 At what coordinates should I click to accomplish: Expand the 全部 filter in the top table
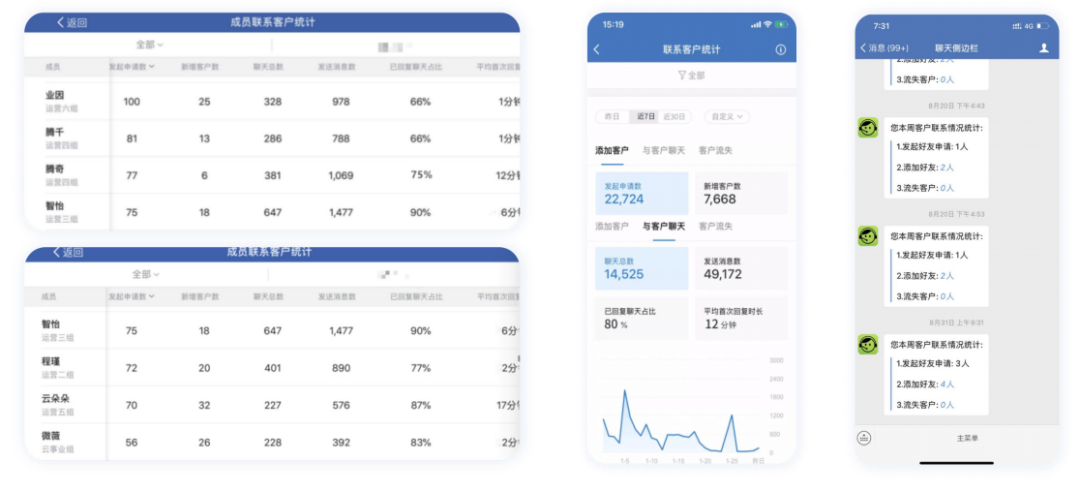(149, 45)
